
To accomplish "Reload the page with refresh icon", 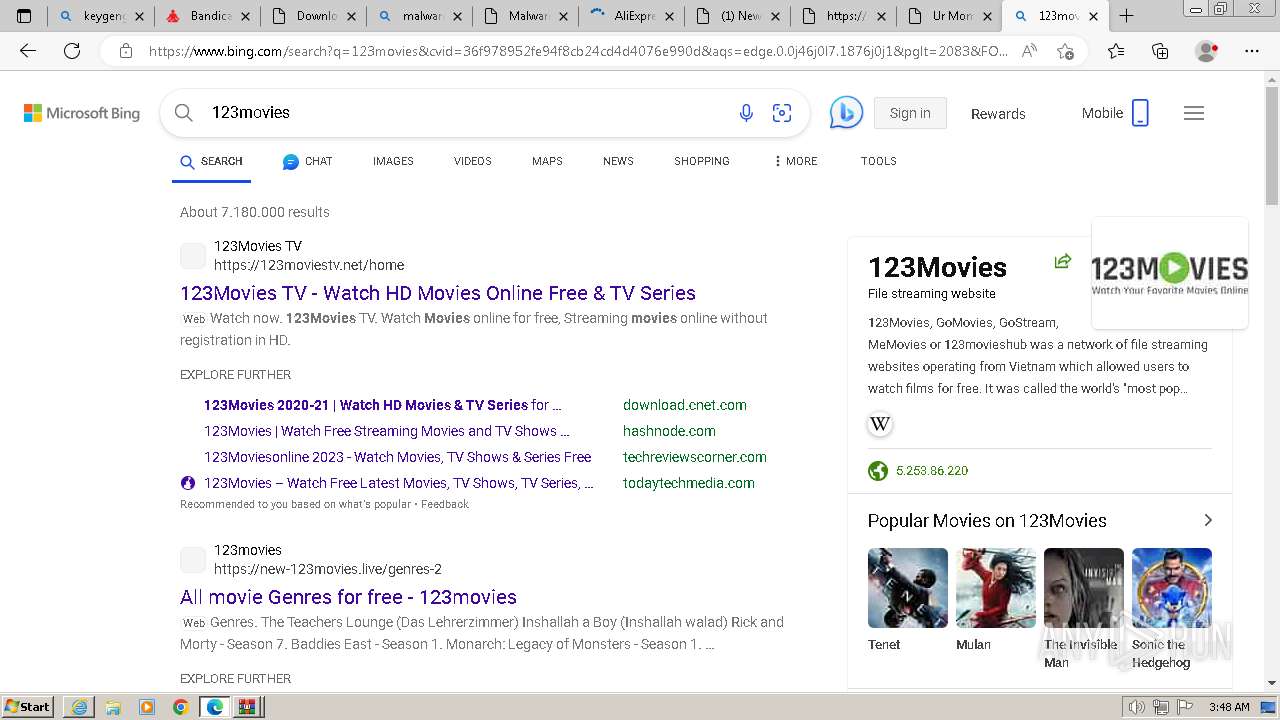I will coord(72,51).
